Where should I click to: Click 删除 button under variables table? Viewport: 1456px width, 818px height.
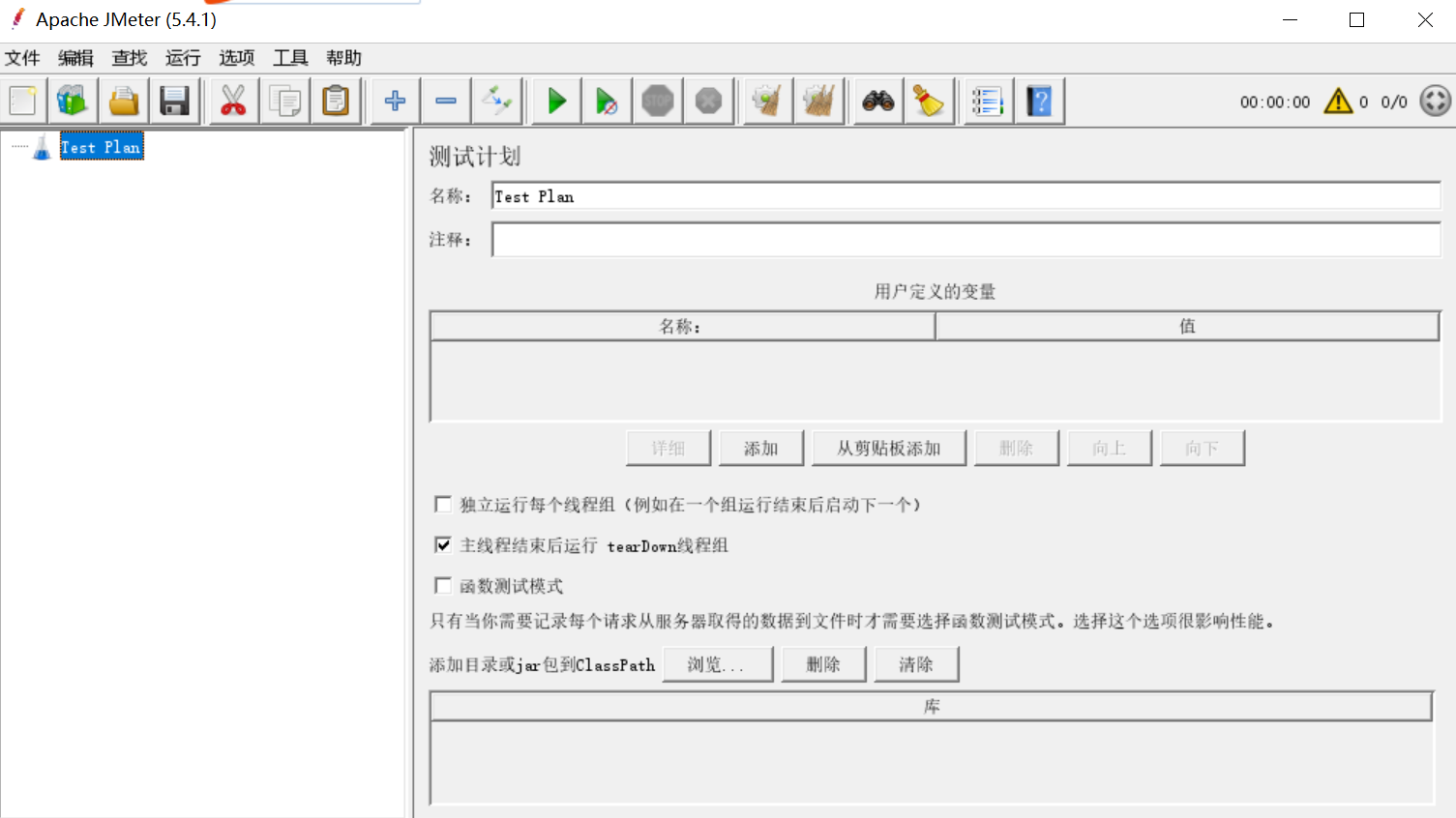(1016, 448)
